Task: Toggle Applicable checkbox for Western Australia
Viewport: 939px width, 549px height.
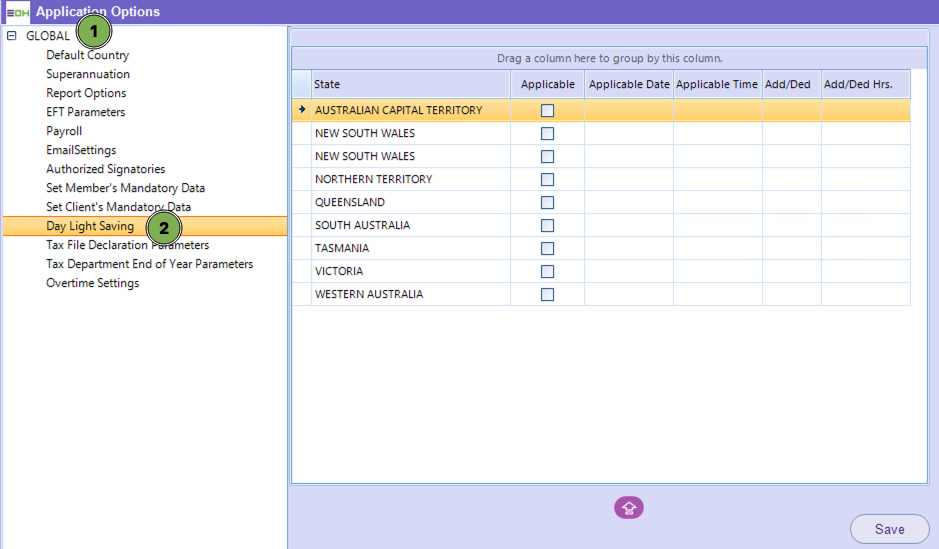Action: click(547, 295)
